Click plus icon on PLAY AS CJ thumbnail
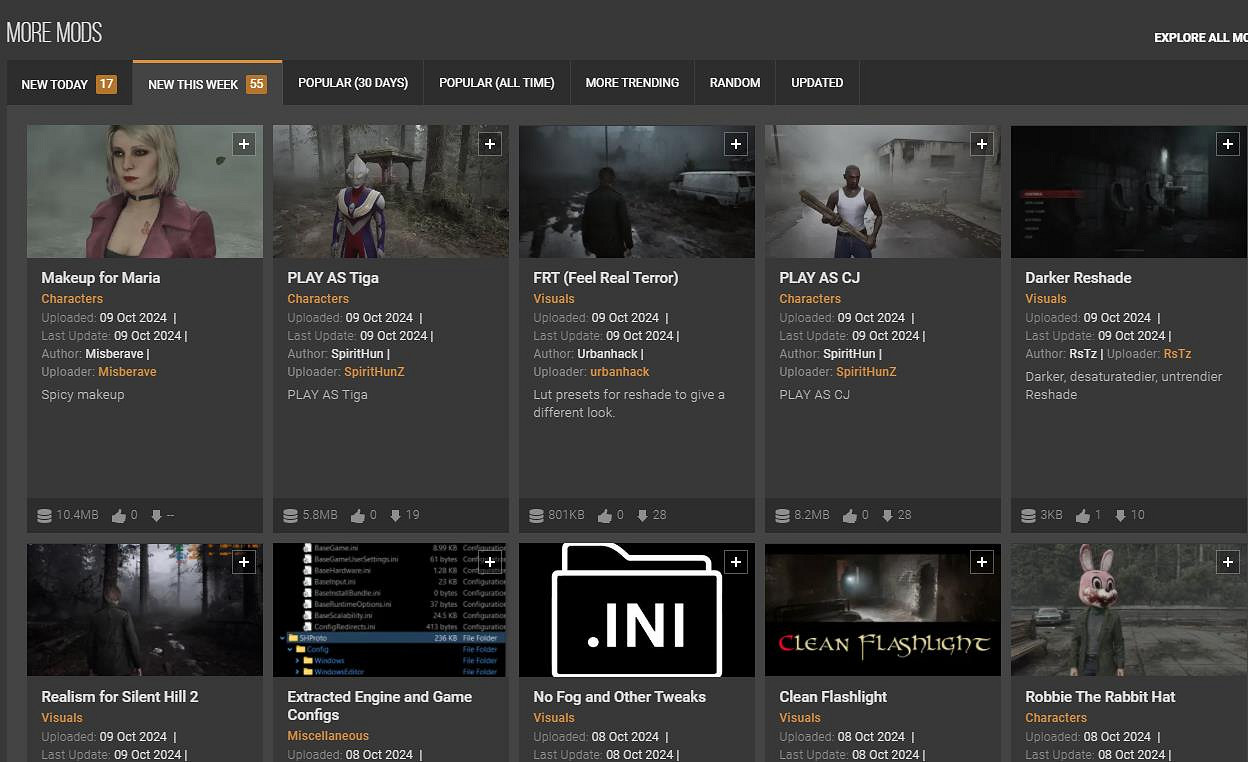 tap(982, 144)
